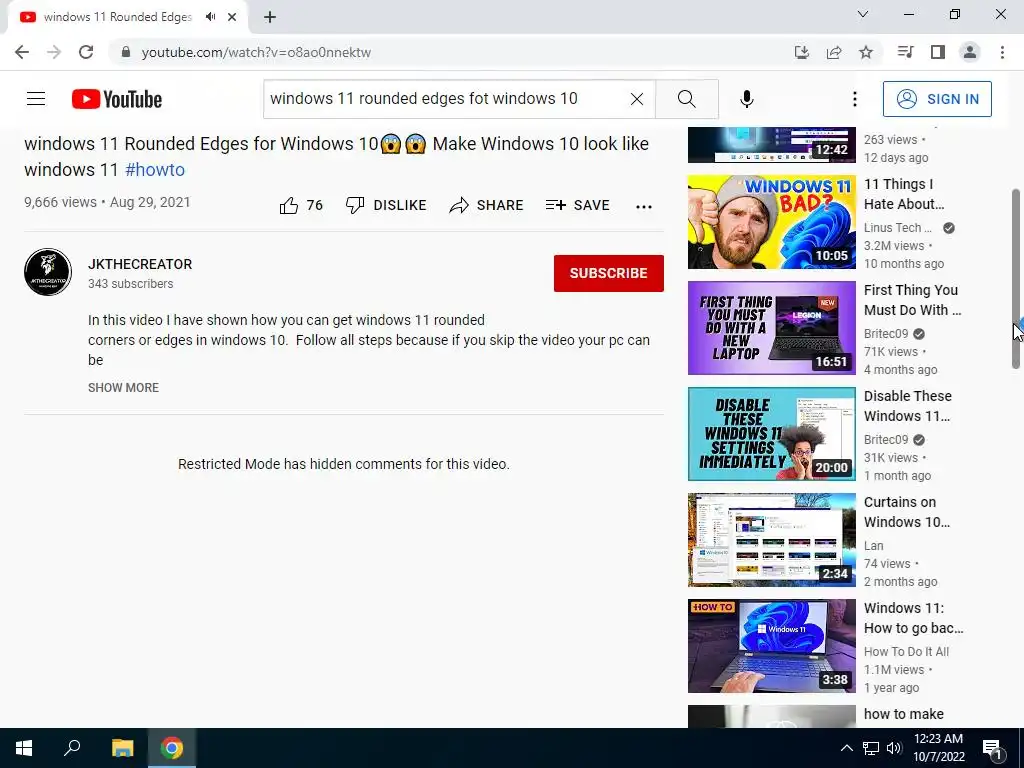Image resolution: width=1024 pixels, height=768 pixels.
Task: Toggle Chrome side panel icon
Action: click(938, 52)
